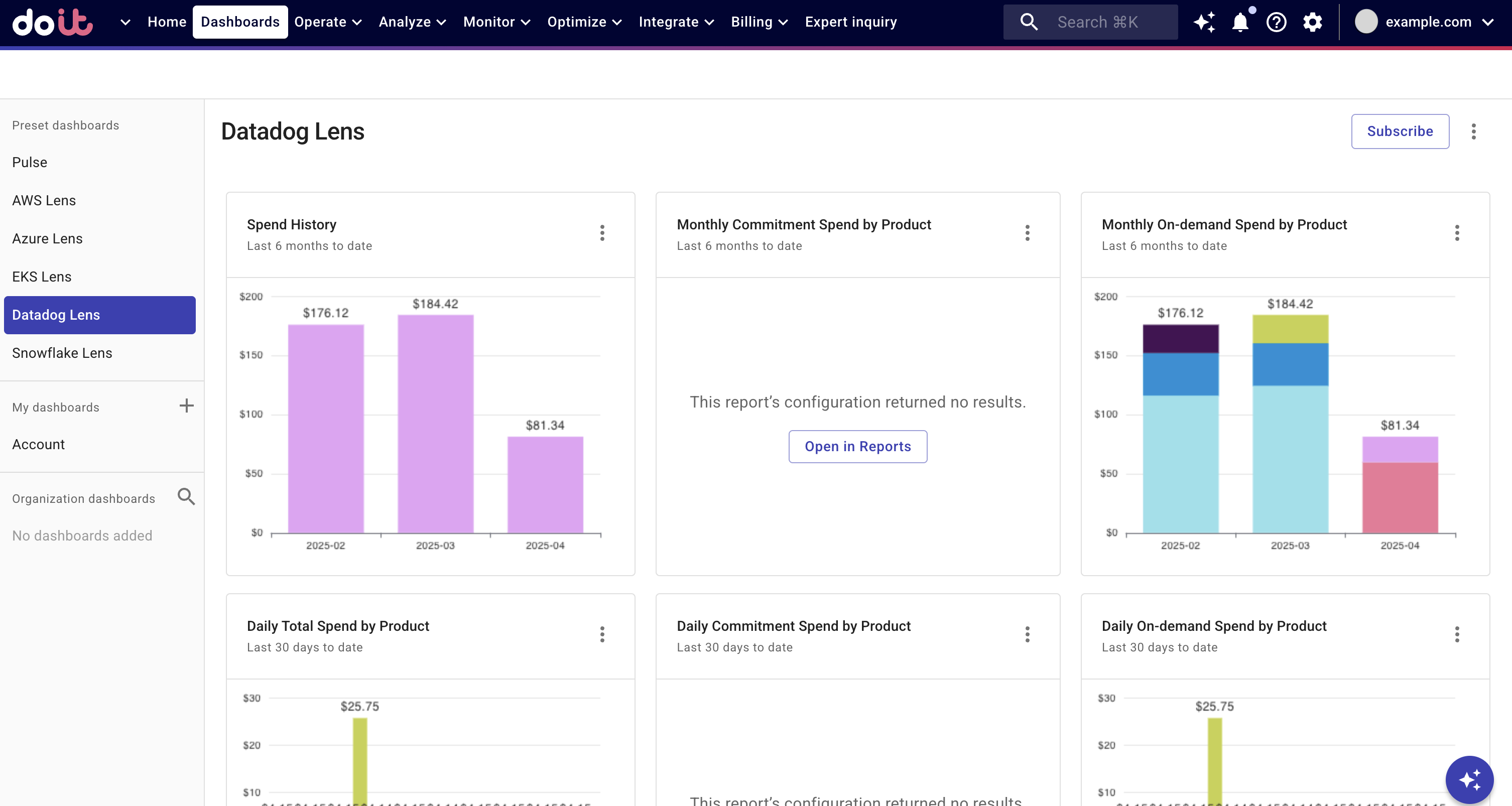Click the $25.75 bar in Daily On-demand Spend

[x=1214, y=762]
